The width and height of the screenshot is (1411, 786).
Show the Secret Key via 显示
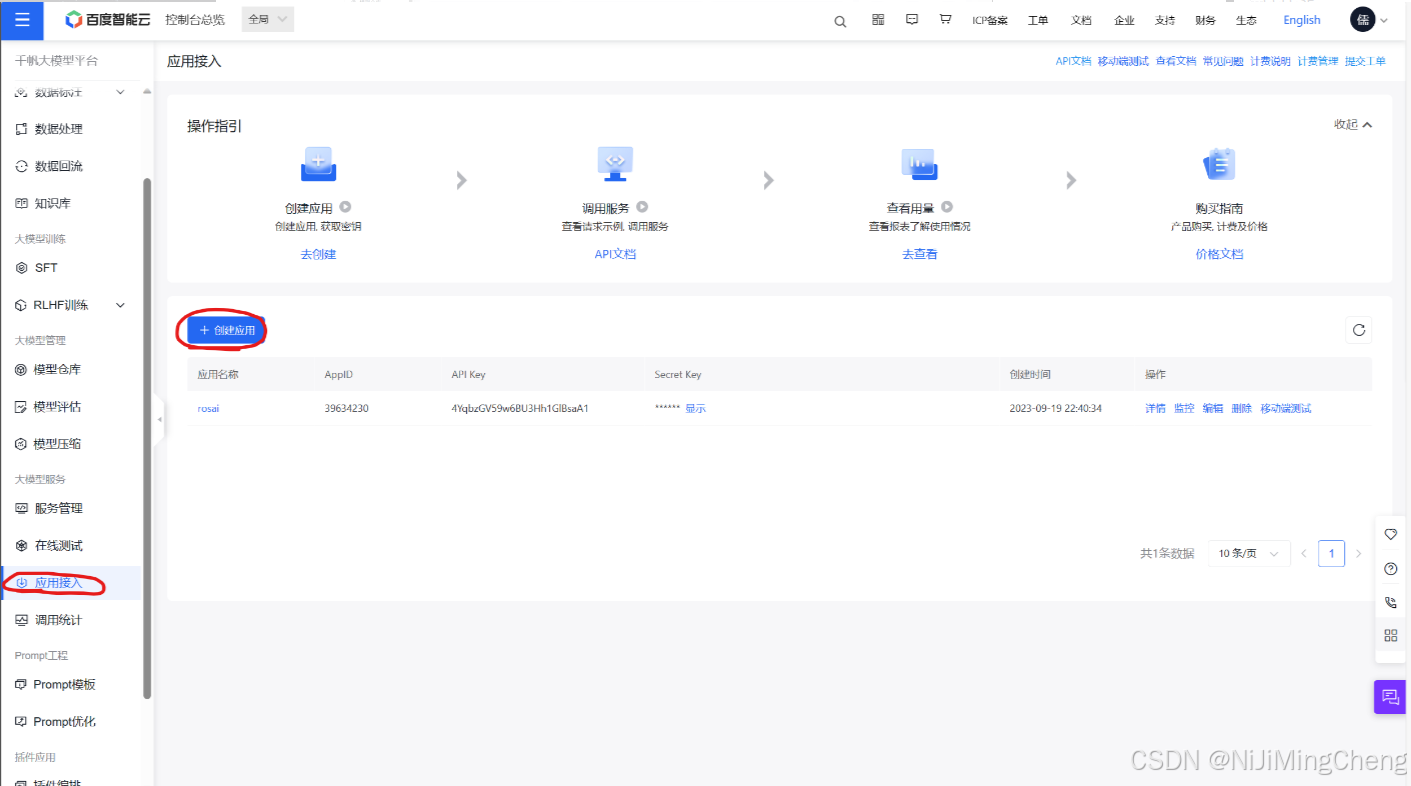coord(695,409)
